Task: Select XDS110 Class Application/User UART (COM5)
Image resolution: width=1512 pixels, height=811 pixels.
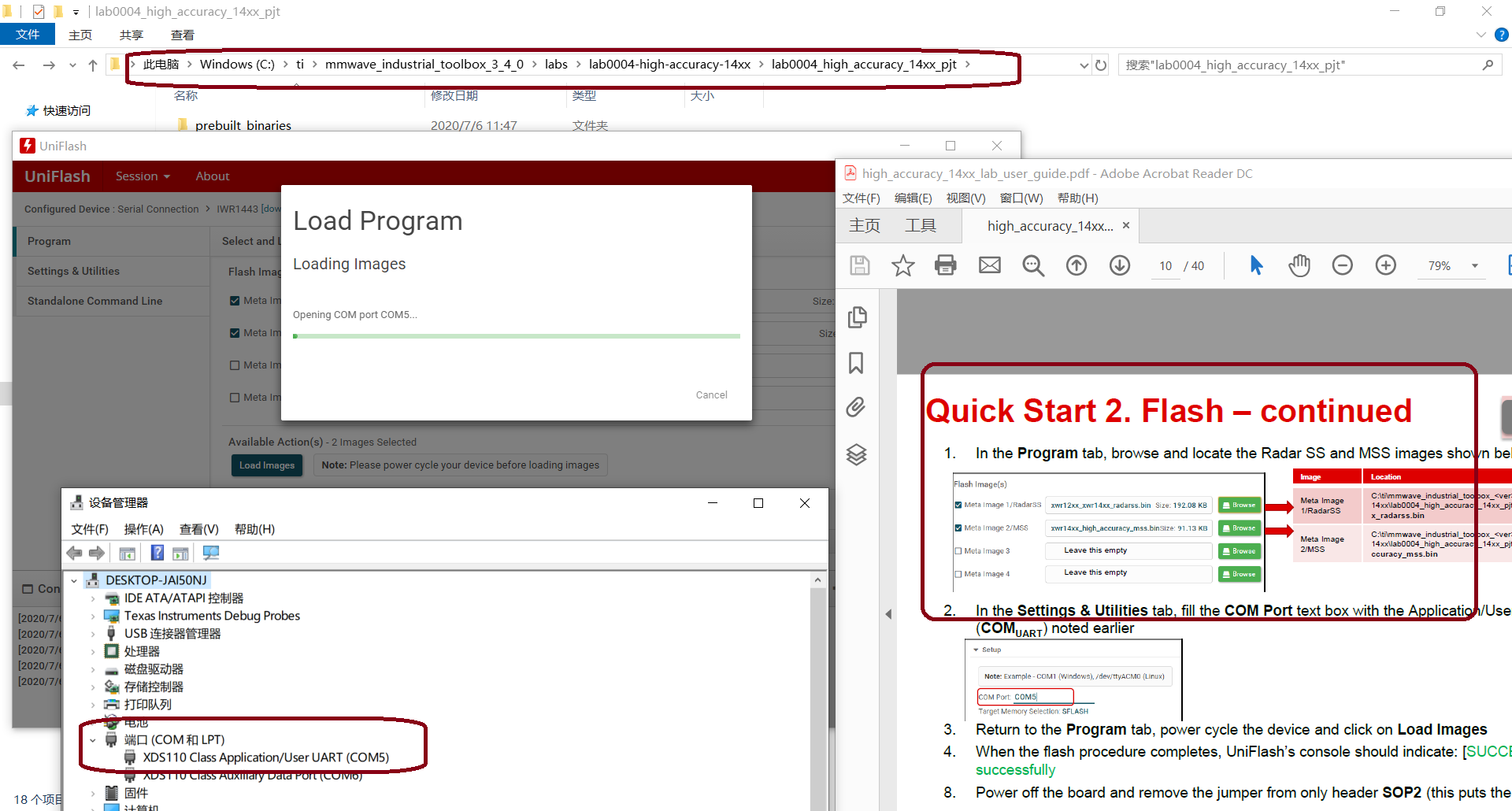Action: coord(266,757)
